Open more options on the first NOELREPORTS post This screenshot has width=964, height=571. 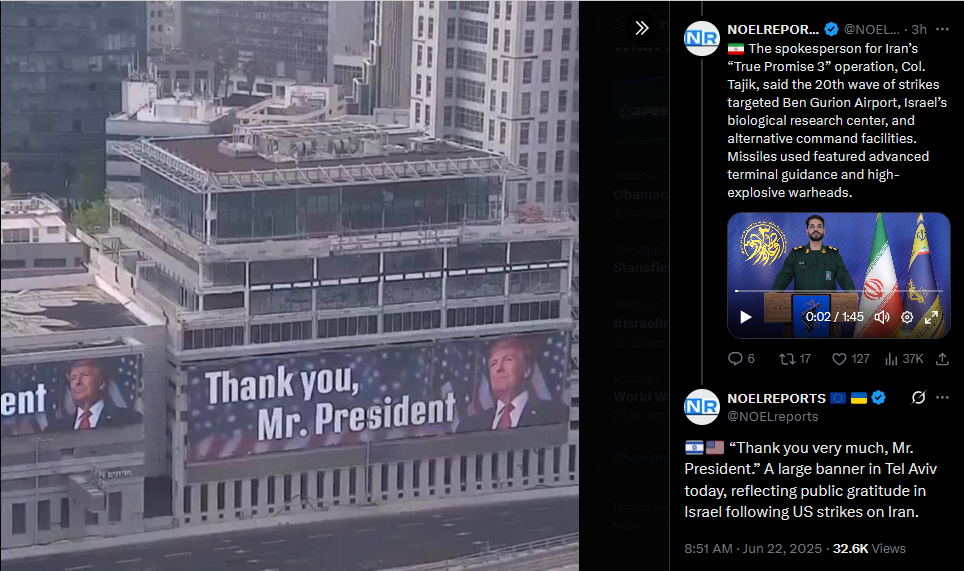coord(942,30)
